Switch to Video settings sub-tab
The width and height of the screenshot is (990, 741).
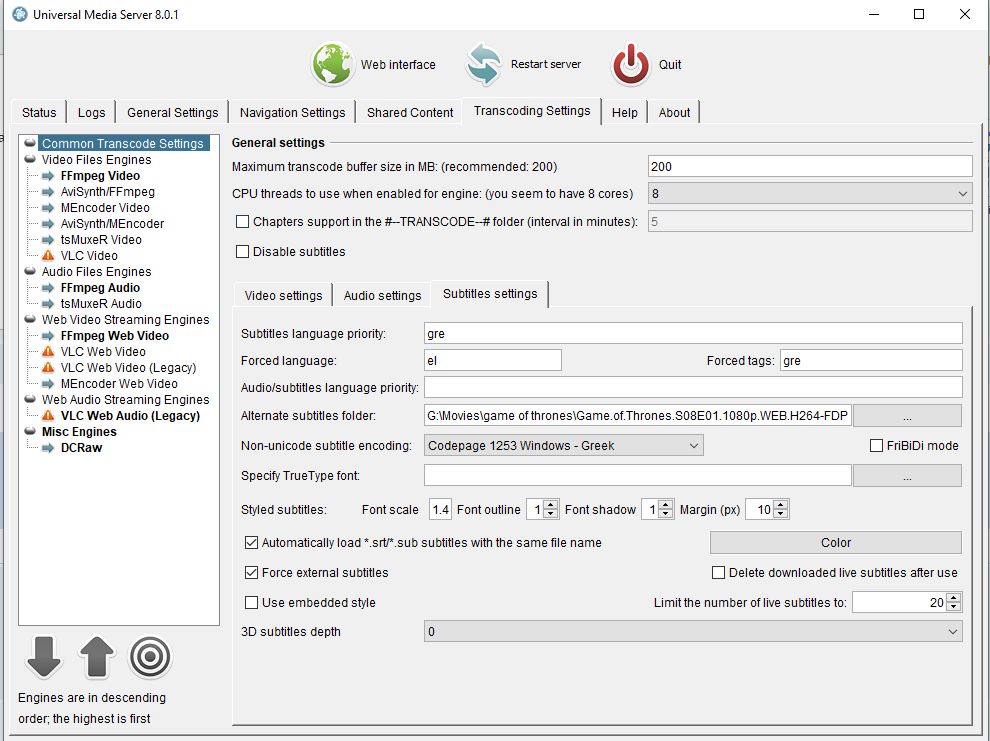click(x=283, y=295)
